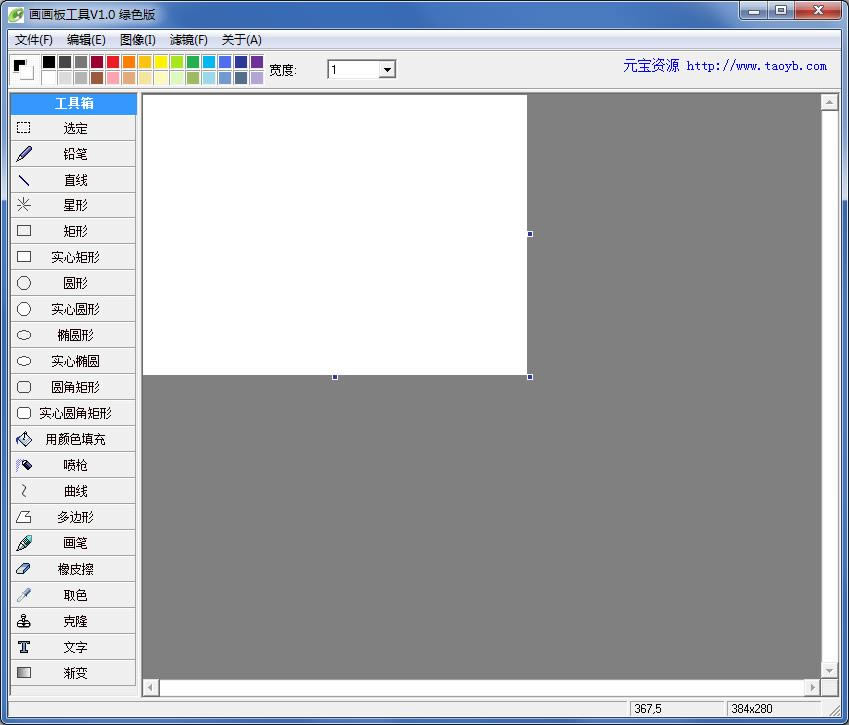Image resolution: width=849 pixels, height=725 pixels.
Task: Choose the Fill with color (用颜色填充) tool
Action: [74, 439]
